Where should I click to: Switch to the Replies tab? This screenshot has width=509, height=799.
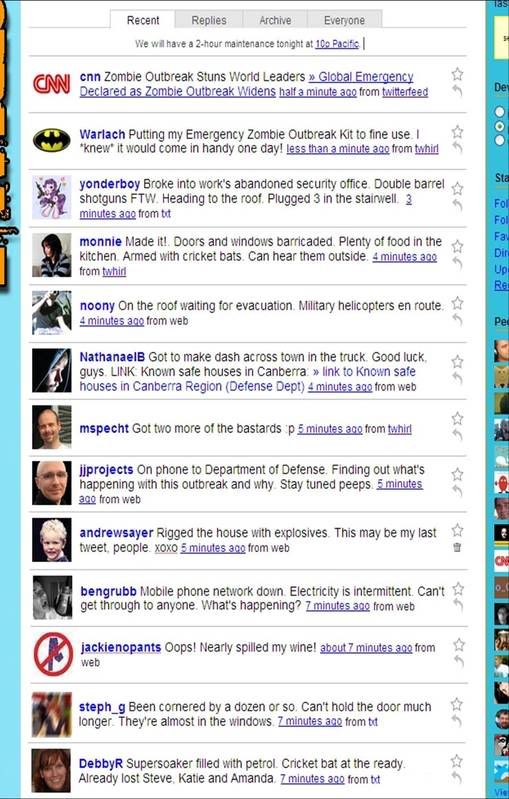tap(209, 20)
